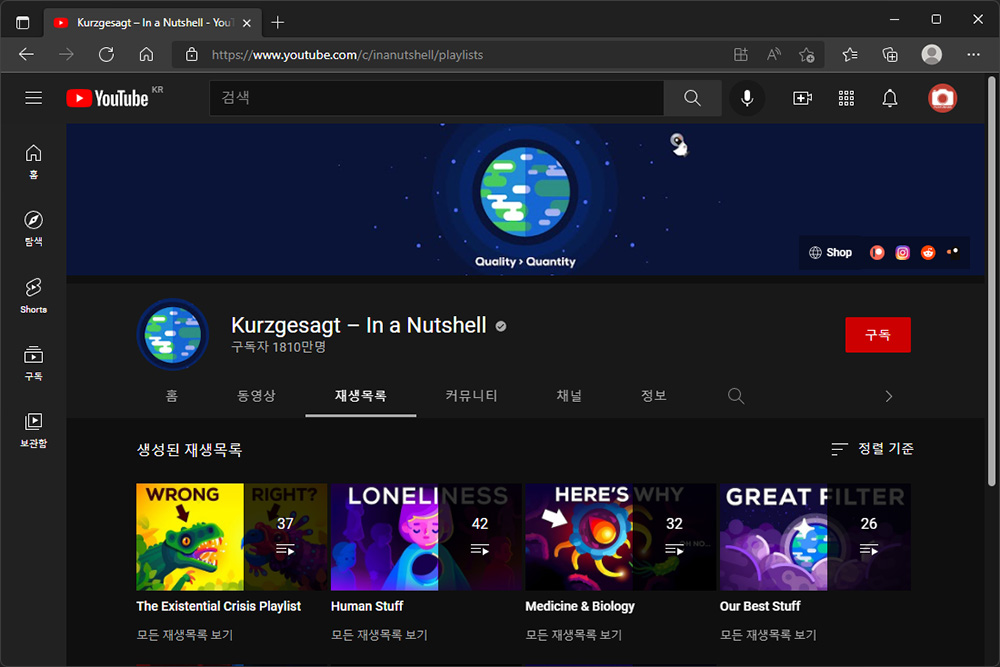Start voice search with microphone icon

[747, 98]
